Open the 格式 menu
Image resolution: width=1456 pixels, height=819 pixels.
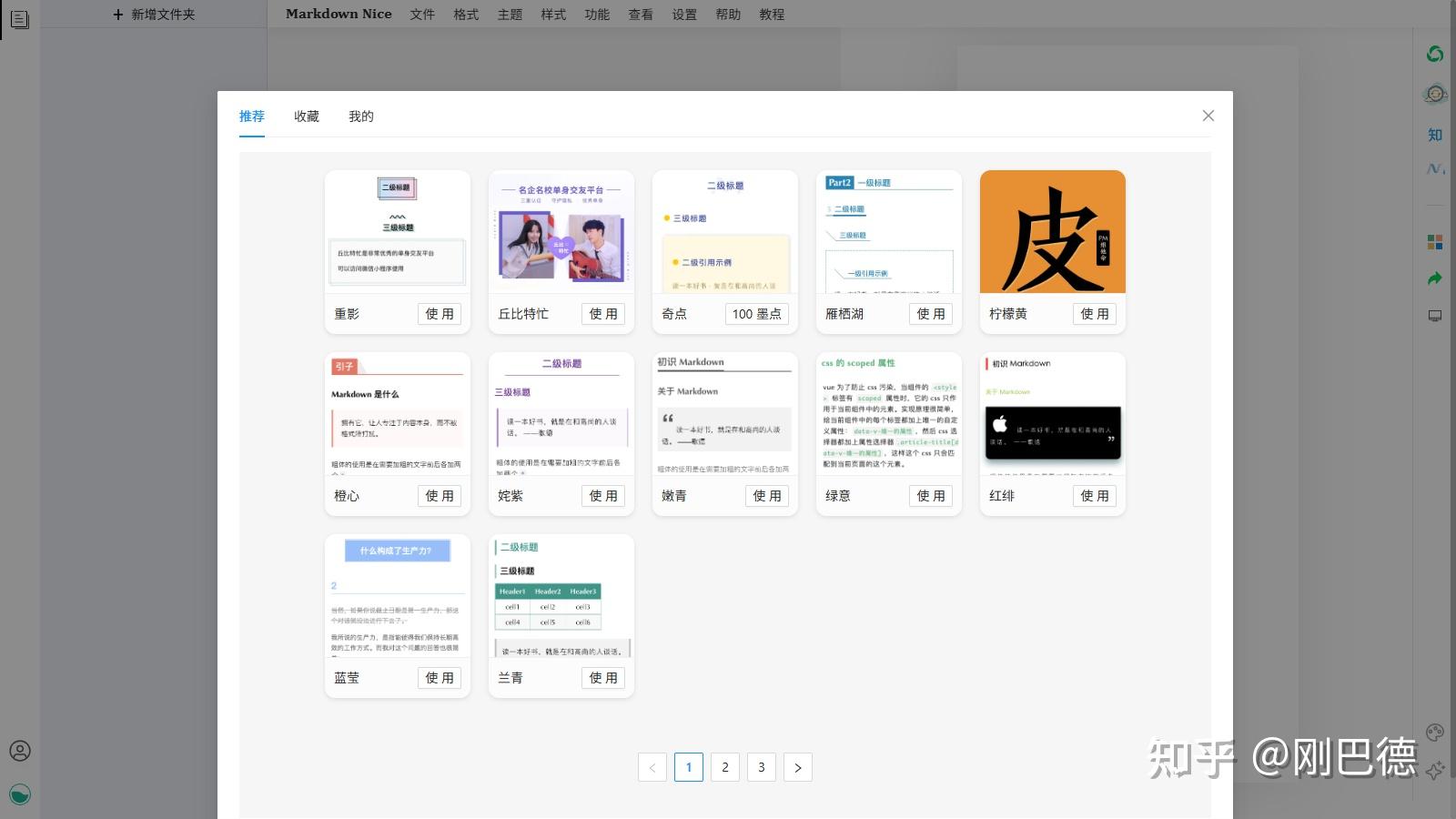[466, 15]
